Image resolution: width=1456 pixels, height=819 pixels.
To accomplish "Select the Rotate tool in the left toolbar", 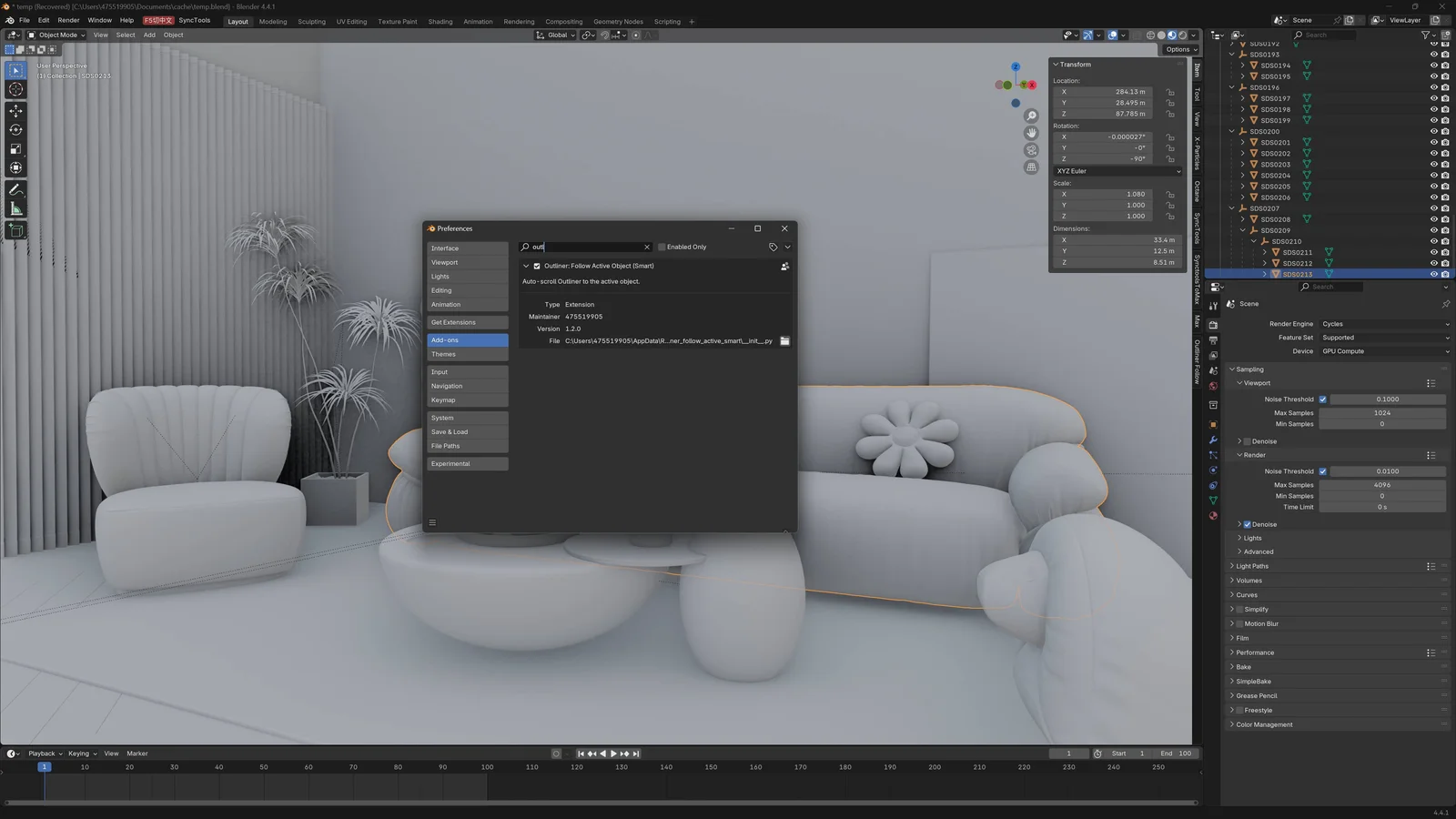I will click(x=15, y=129).
